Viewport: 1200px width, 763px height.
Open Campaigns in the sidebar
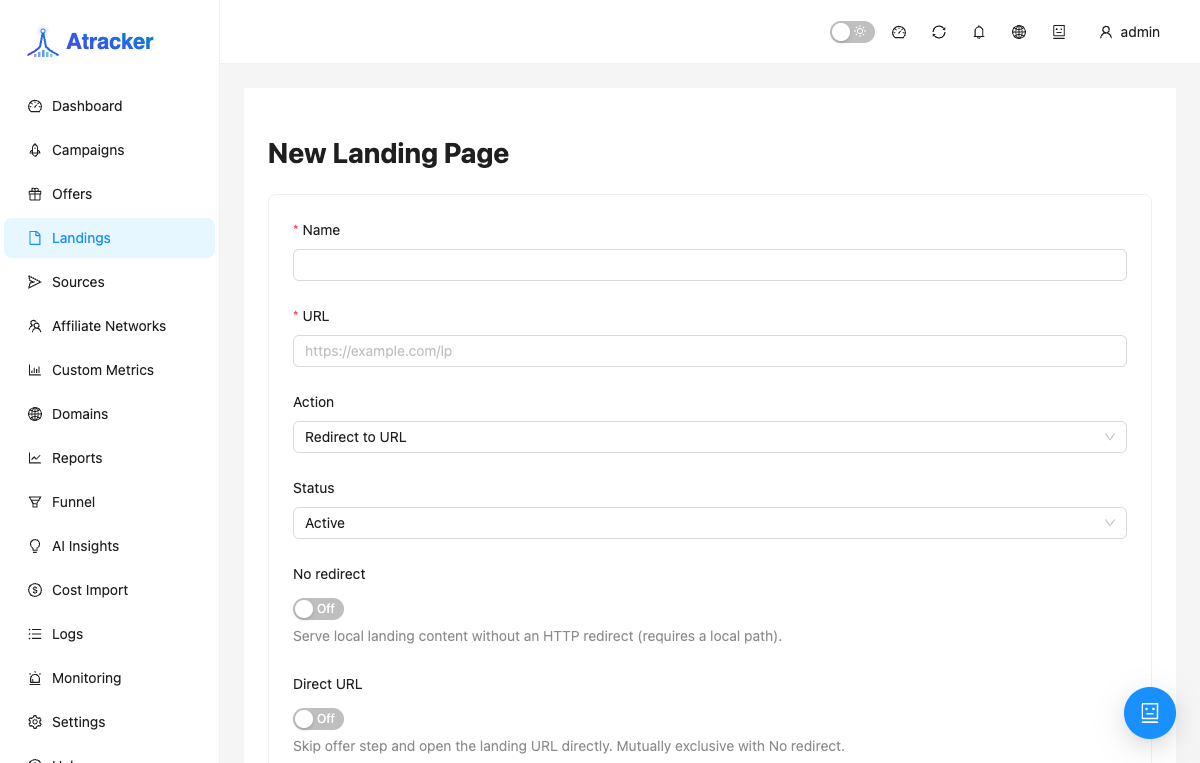(110, 150)
